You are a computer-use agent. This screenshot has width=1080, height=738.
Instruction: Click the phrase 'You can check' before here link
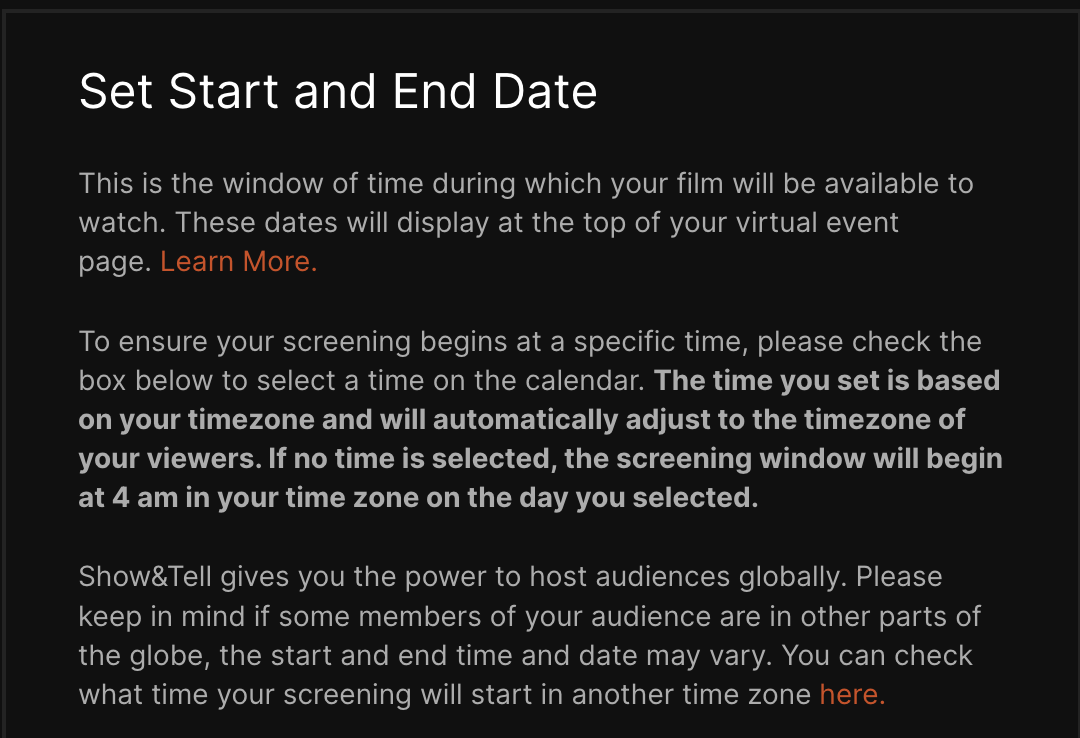(877, 655)
